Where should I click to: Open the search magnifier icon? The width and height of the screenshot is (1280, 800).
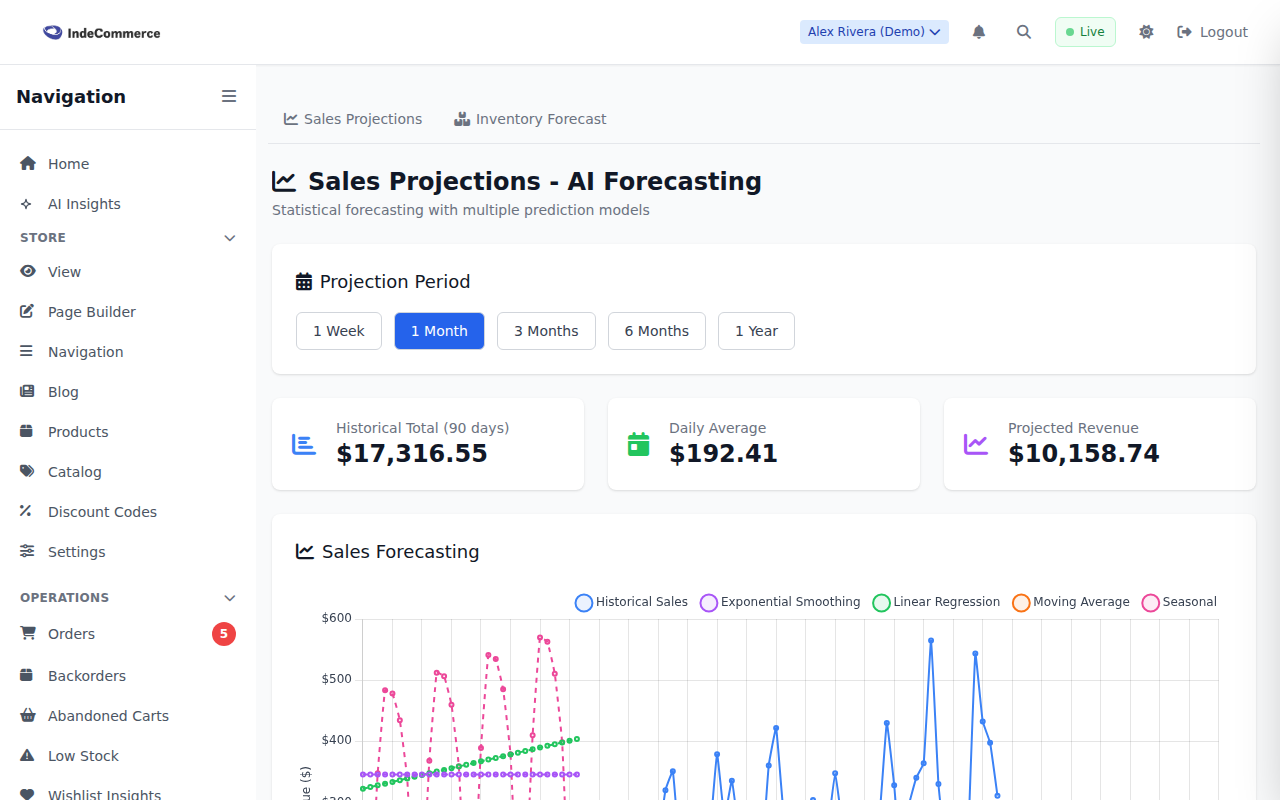[x=1024, y=32]
